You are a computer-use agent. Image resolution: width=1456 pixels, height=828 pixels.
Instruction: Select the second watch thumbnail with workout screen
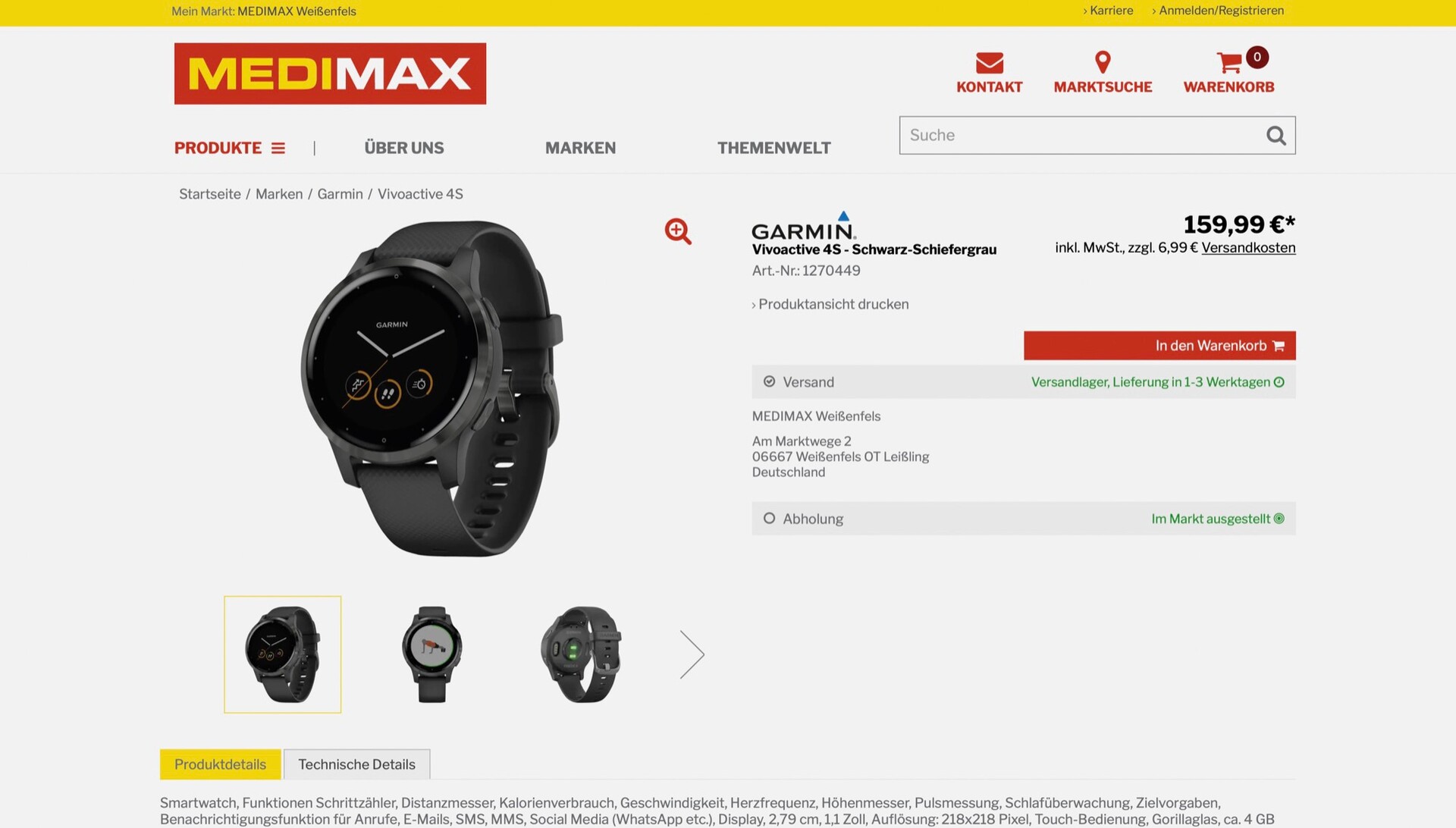coord(432,654)
